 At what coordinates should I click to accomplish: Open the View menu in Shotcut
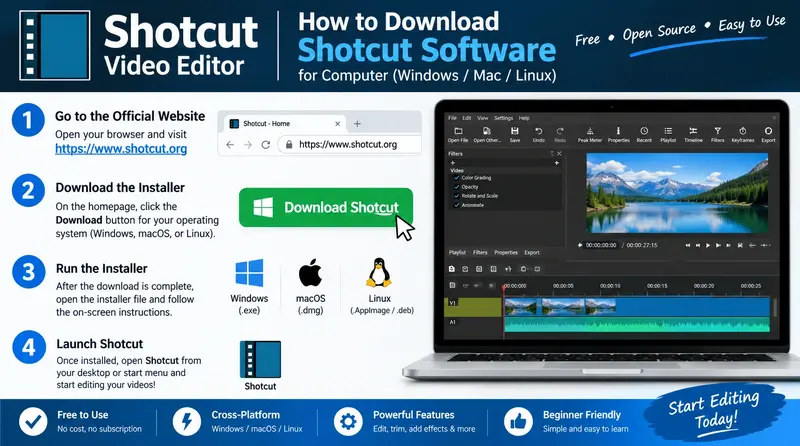coord(482,118)
